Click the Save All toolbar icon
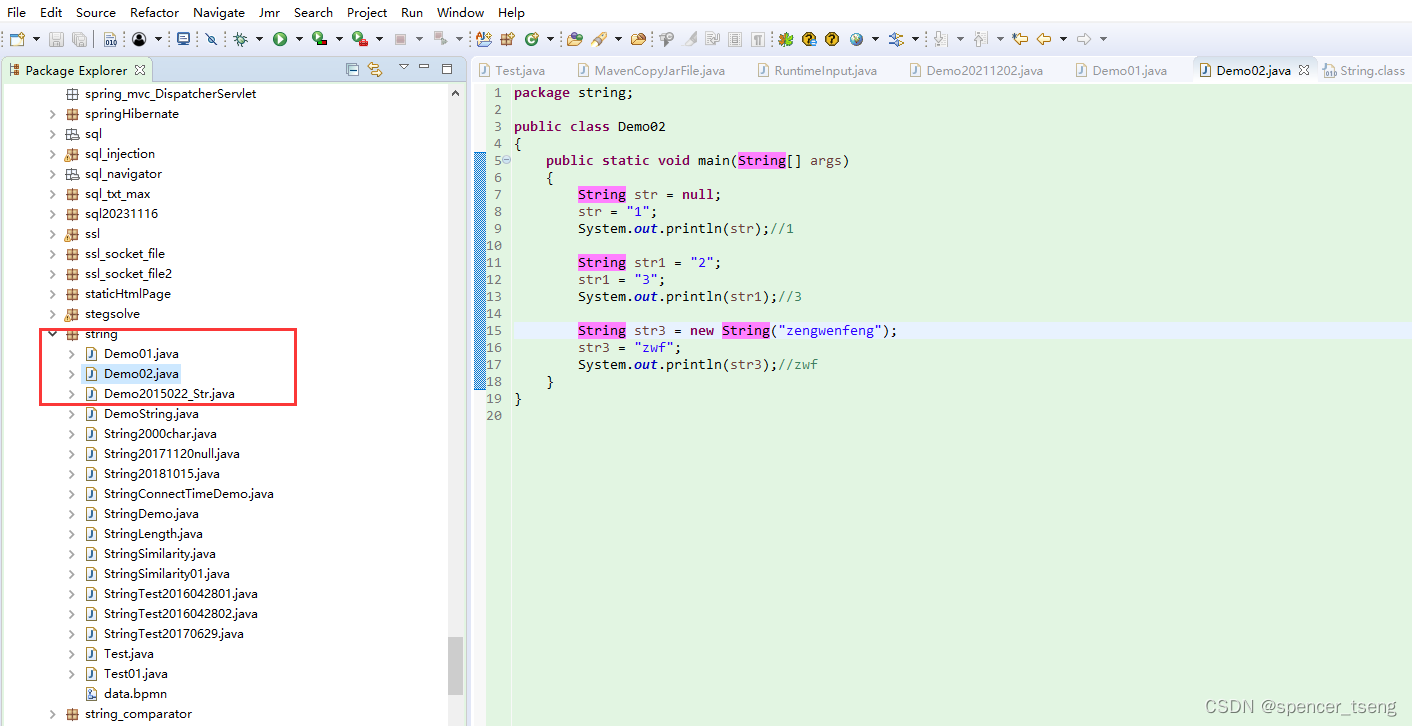 79,38
